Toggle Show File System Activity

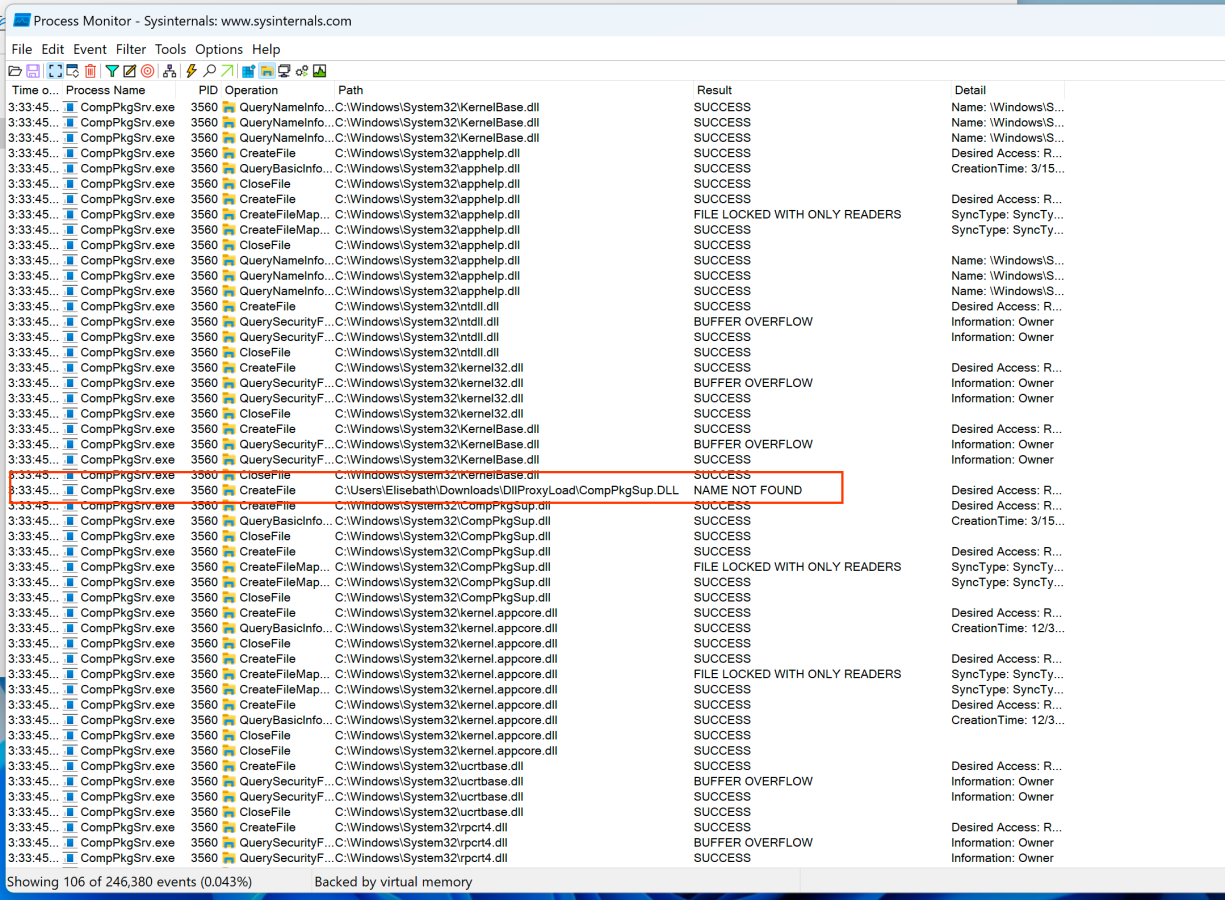coord(267,71)
